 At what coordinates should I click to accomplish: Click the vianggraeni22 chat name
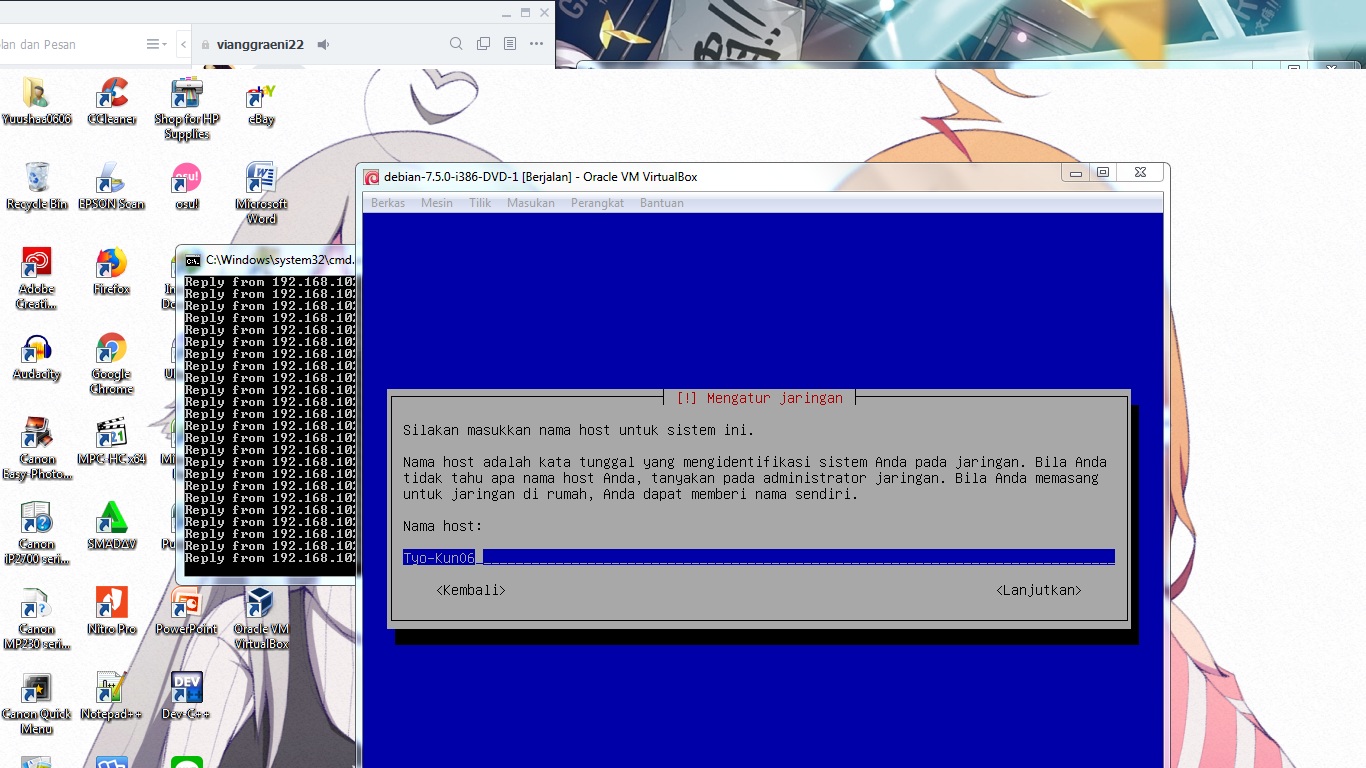pos(260,44)
